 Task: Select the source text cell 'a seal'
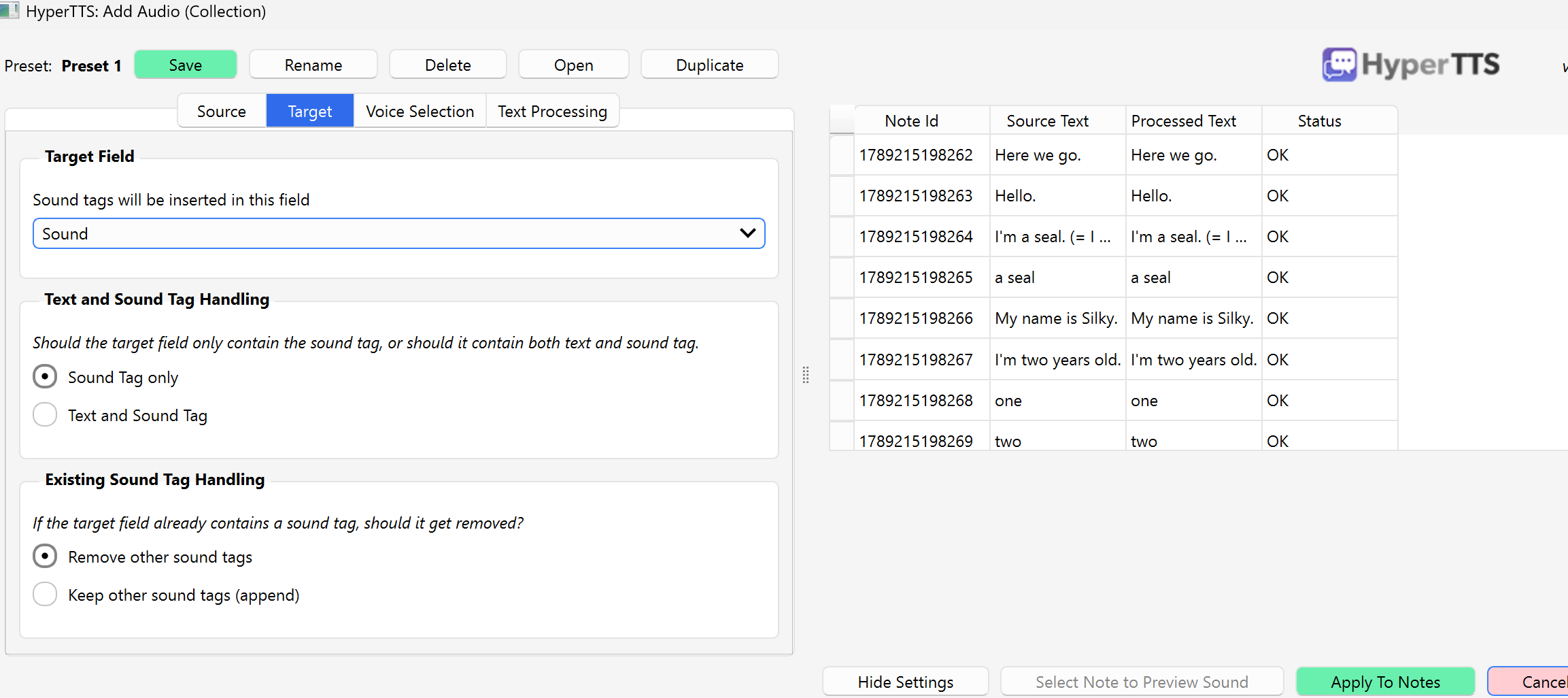pos(1058,278)
